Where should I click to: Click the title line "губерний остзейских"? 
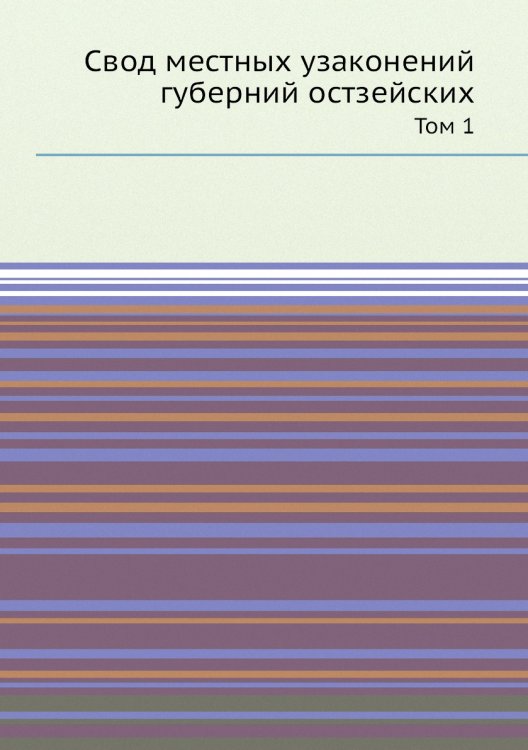click(317, 95)
